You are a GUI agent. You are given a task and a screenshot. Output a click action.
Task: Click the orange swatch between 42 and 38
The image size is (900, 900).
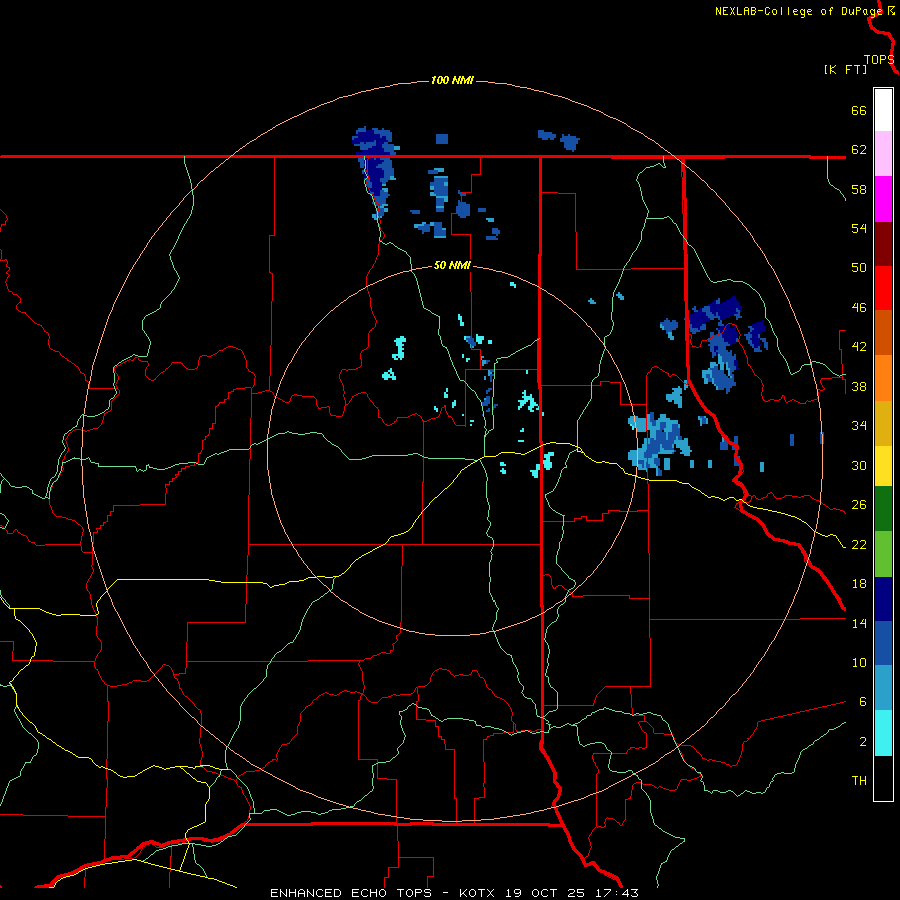click(883, 378)
